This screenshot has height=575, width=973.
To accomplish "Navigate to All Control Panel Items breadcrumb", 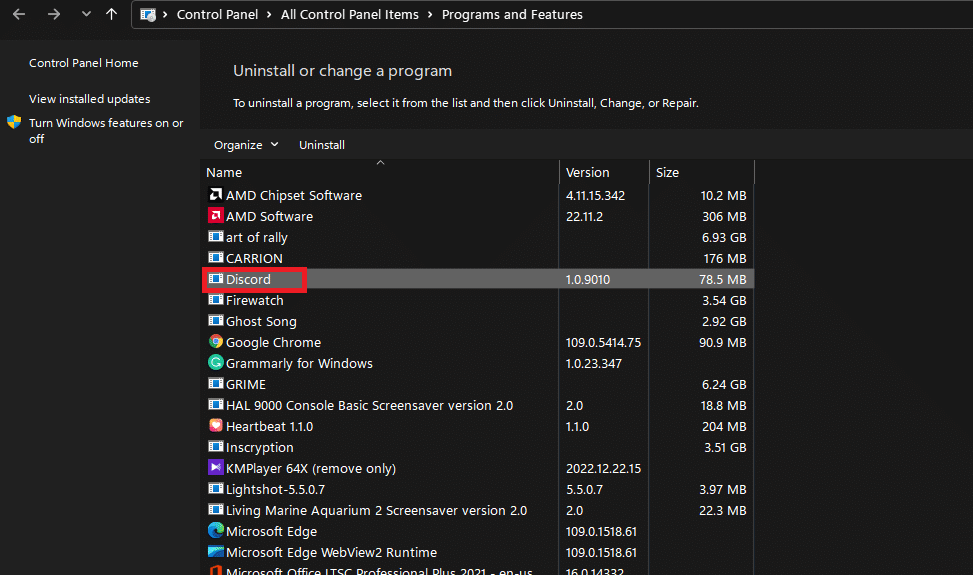I will (349, 14).
